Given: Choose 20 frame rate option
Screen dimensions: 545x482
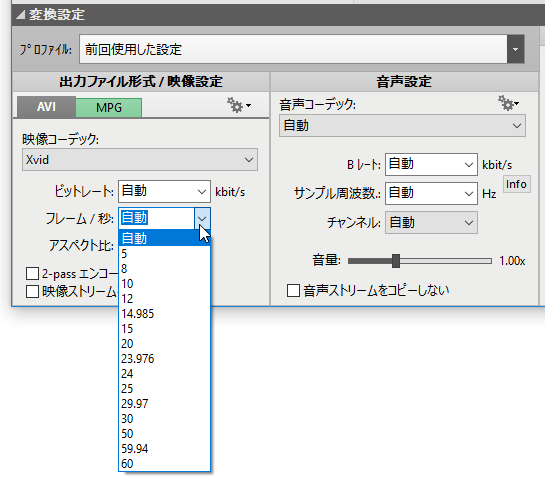Looking at the screenshot, I should [164, 344].
